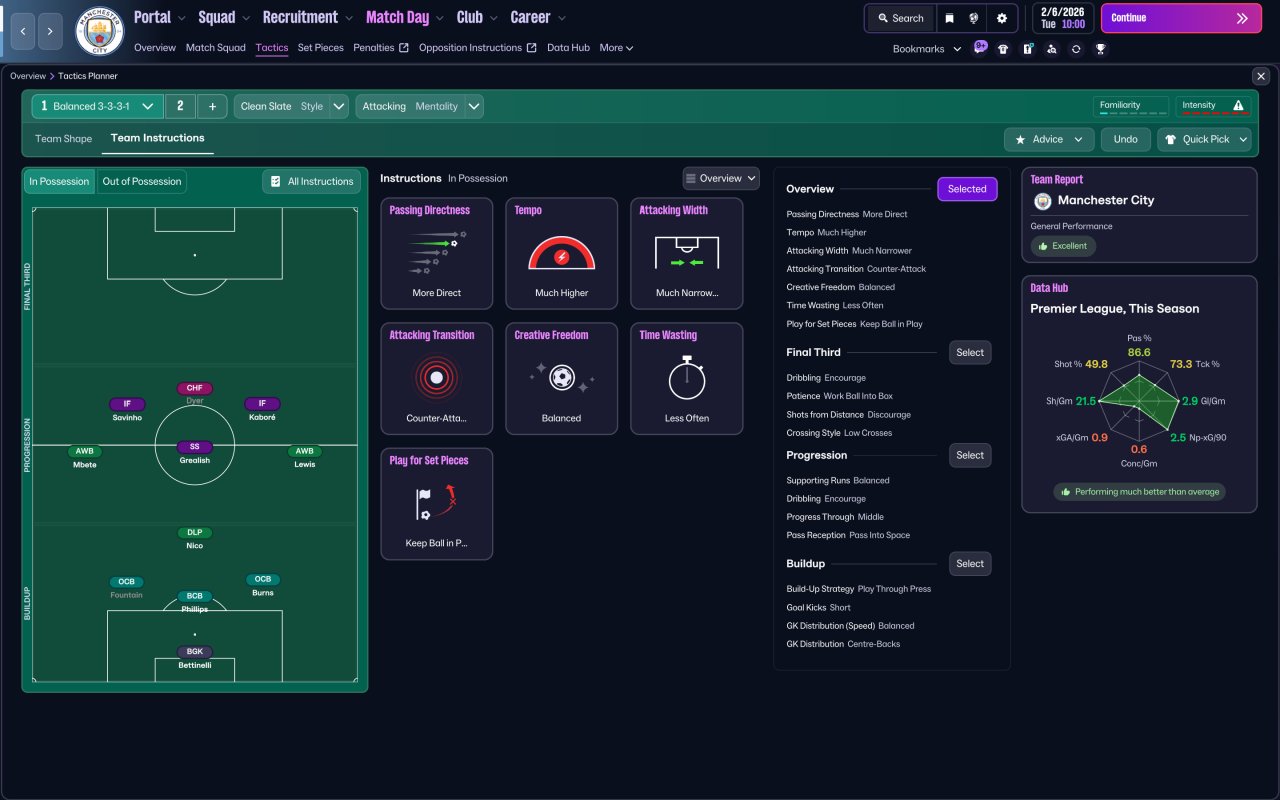Open the Match Squad page

tap(215, 47)
